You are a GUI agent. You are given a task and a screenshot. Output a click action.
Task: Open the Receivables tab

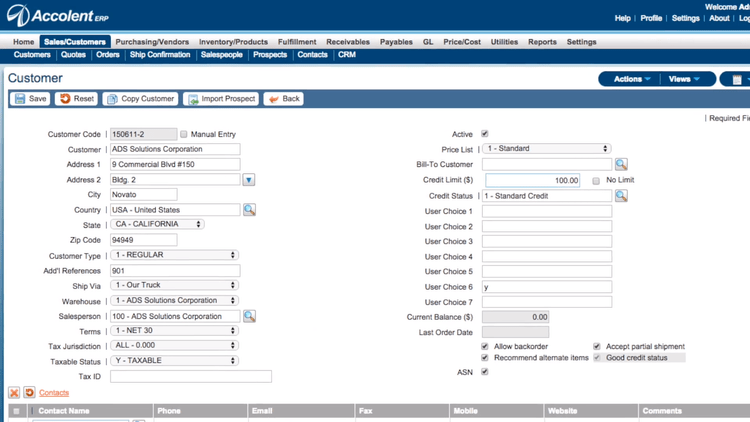click(x=348, y=42)
